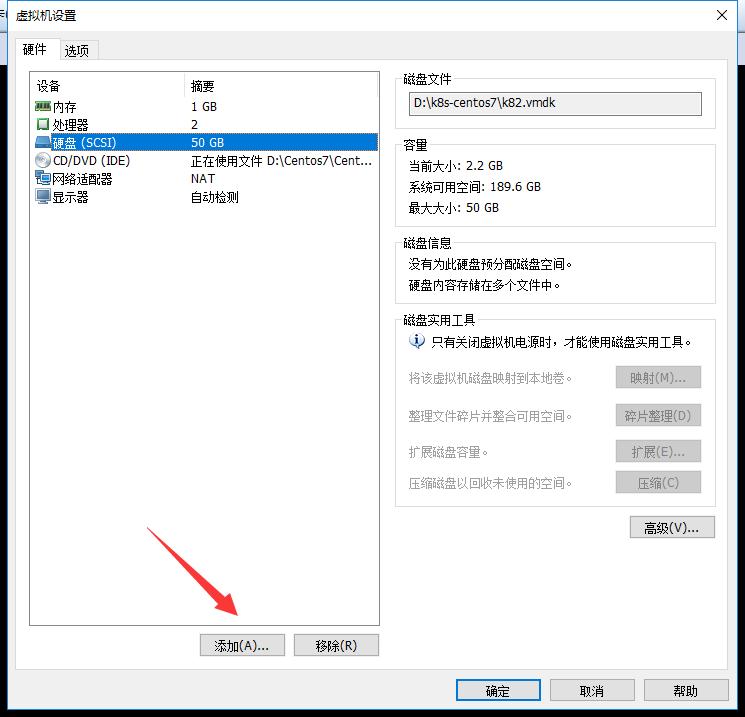745x717 pixels.
Task: Click 当前大小: 2.2 GB text
Action: 456,166
